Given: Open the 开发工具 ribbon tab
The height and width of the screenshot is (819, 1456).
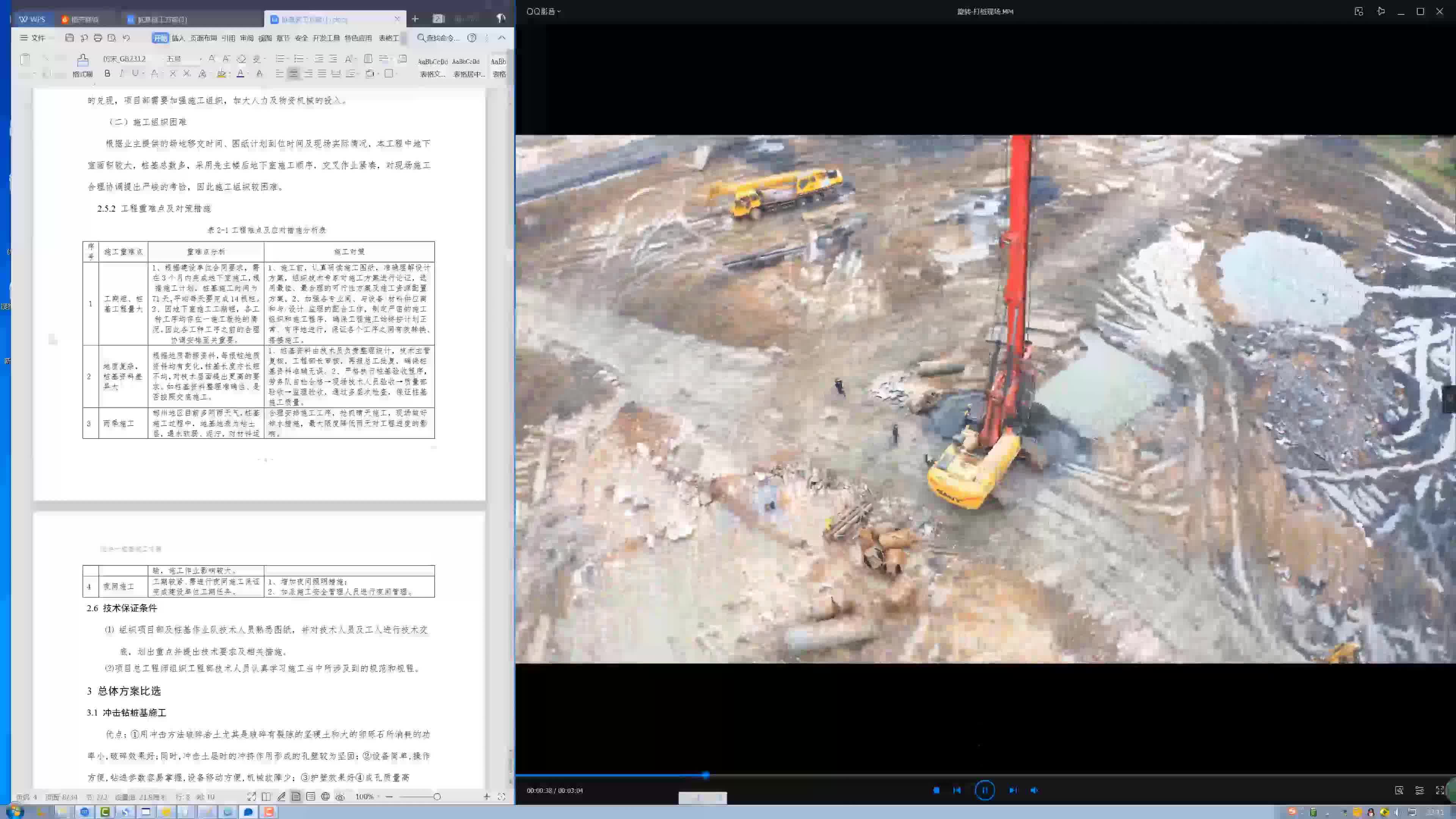Looking at the screenshot, I should tap(326, 38).
